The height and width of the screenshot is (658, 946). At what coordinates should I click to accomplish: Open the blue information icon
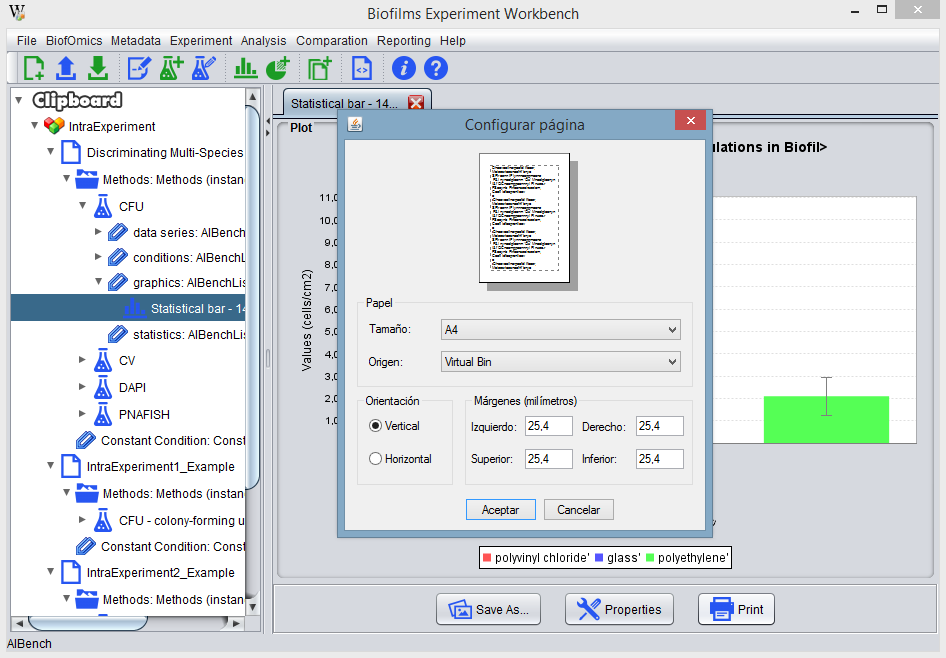pyautogui.click(x=404, y=68)
